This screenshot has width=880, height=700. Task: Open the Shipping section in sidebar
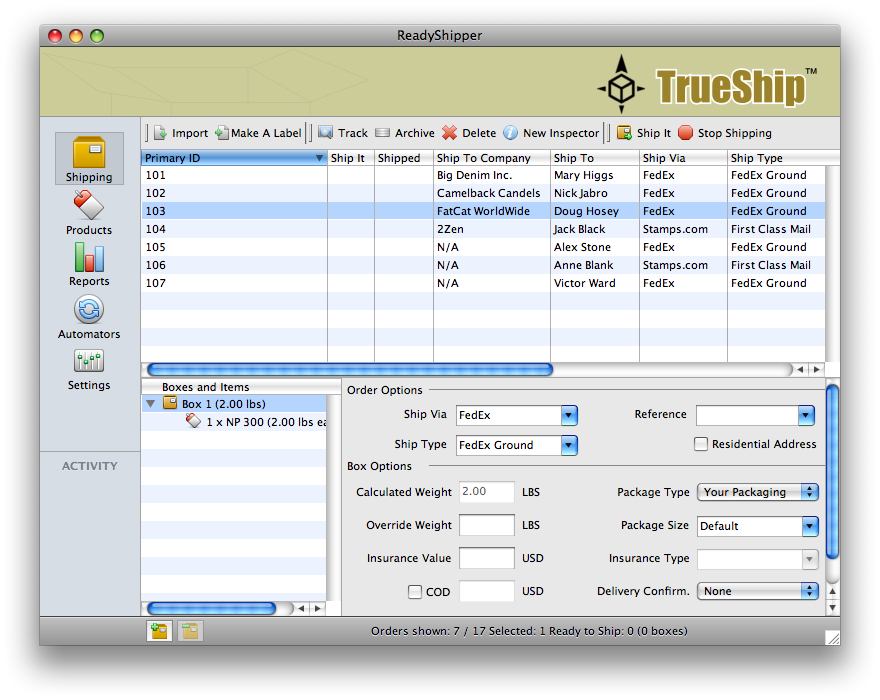pos(89,159)
